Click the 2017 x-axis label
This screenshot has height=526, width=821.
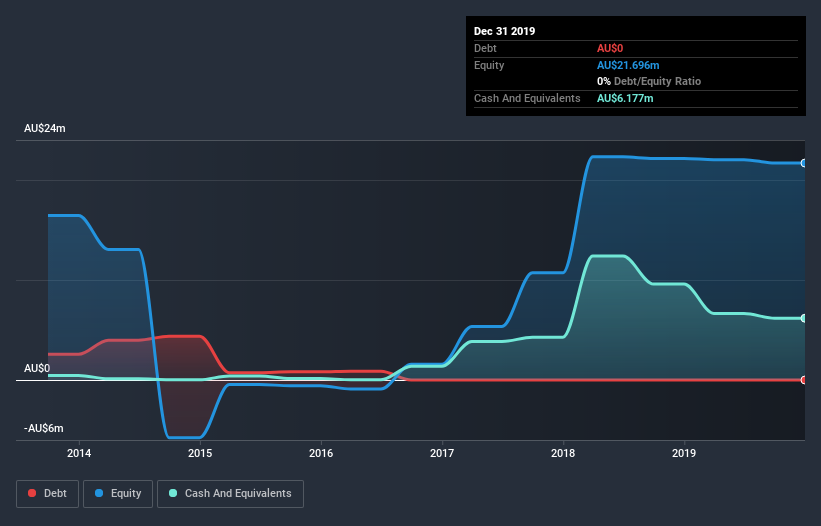pos(442,453)
